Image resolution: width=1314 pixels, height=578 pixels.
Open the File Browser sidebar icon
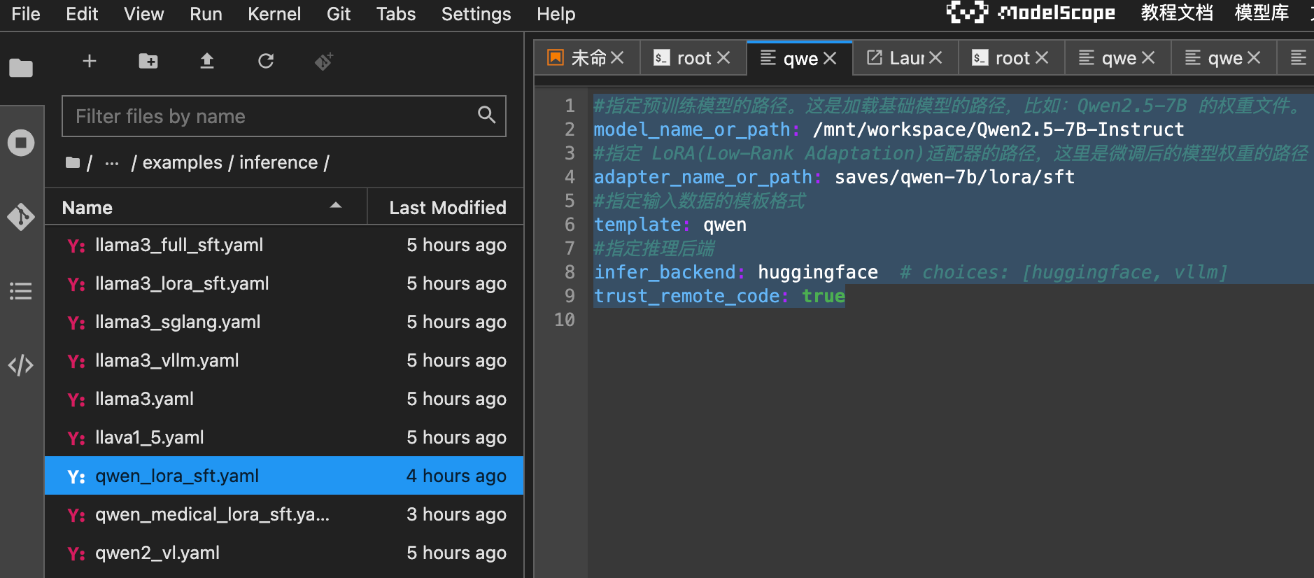click(21, 68)
